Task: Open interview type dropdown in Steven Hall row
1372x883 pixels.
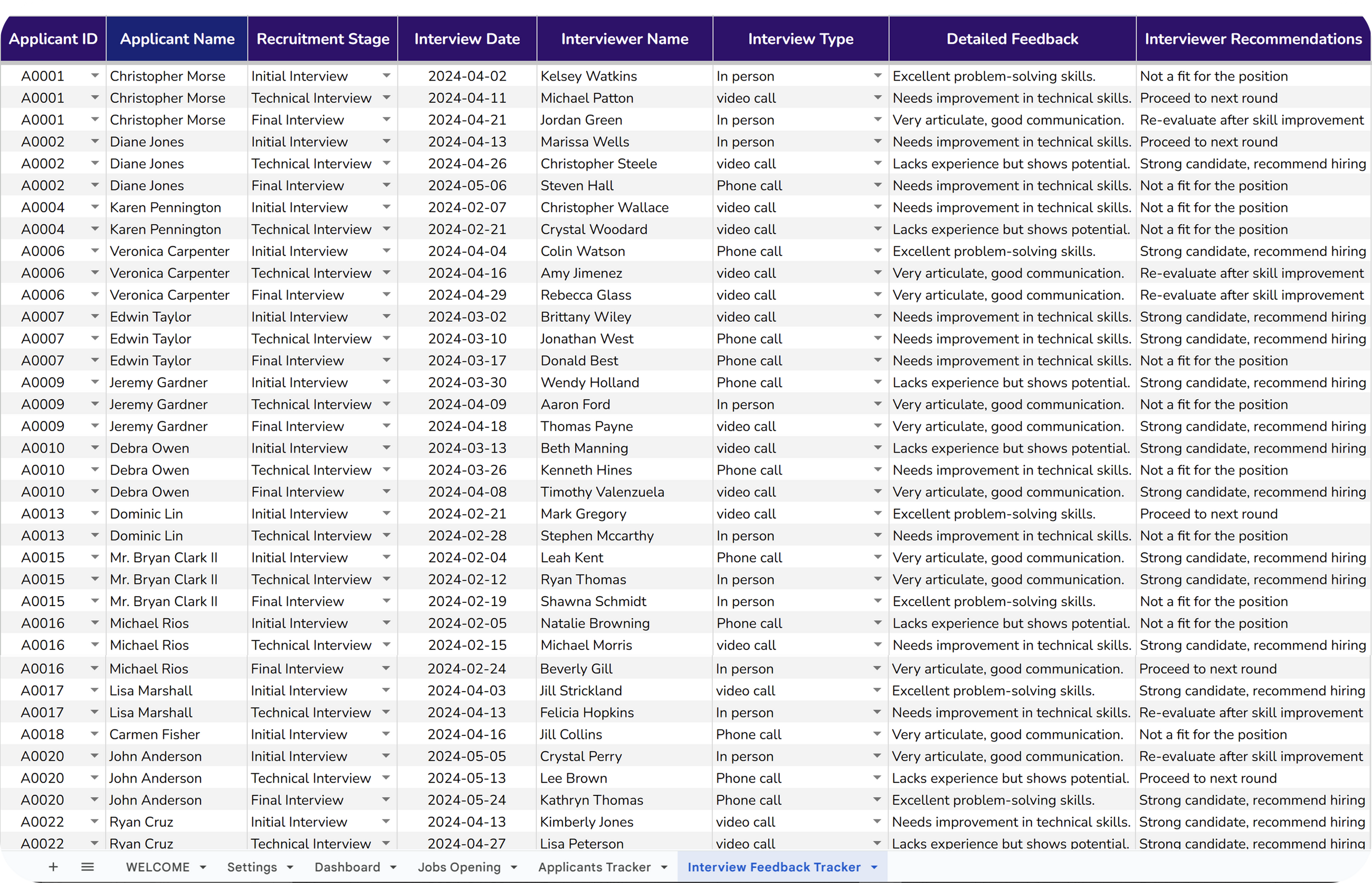Action: [877, 185]
